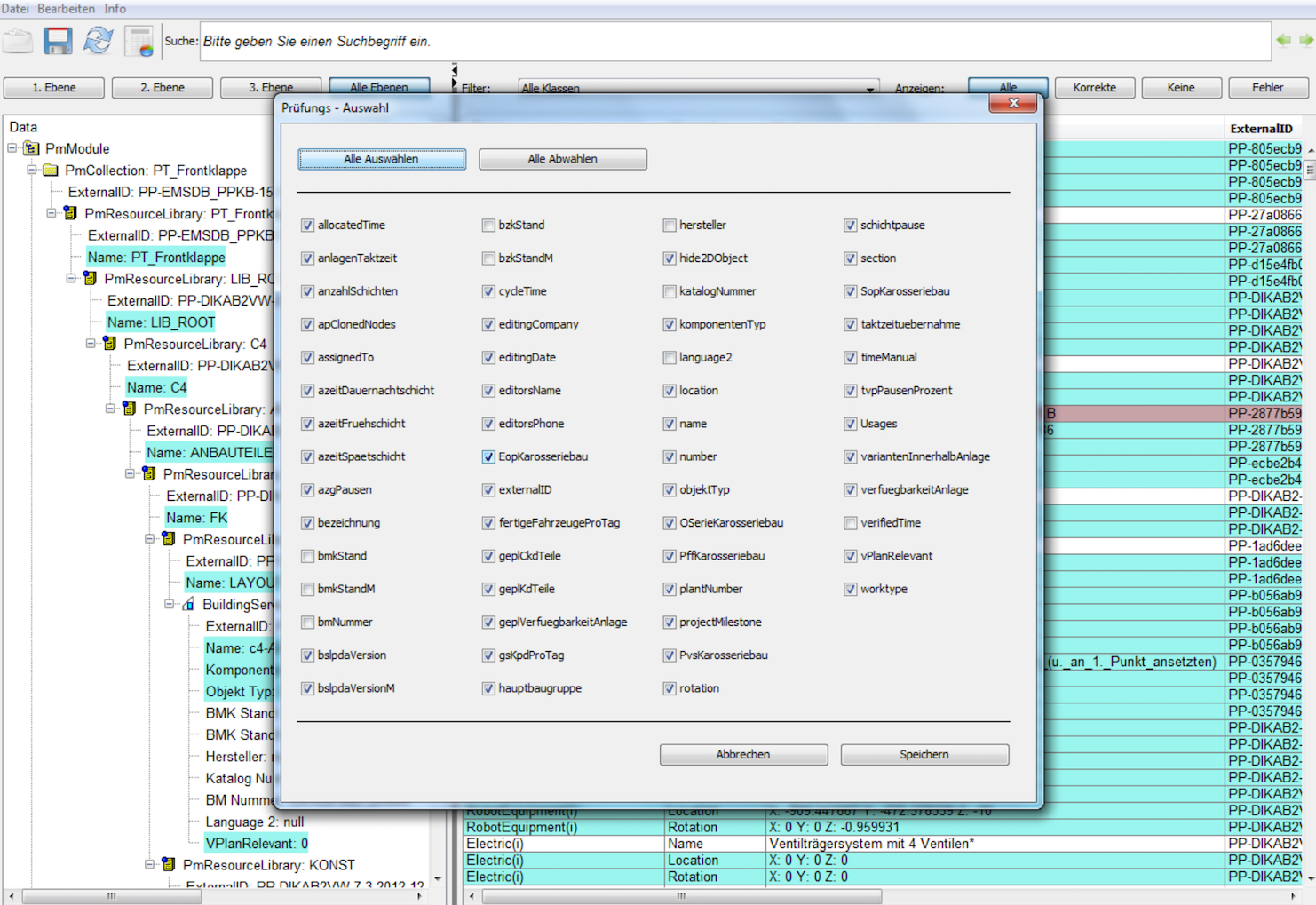Toggle the worktype checkbox
Image resolution: width=1316 pixels, height=905 pixels.
(851, 590)
